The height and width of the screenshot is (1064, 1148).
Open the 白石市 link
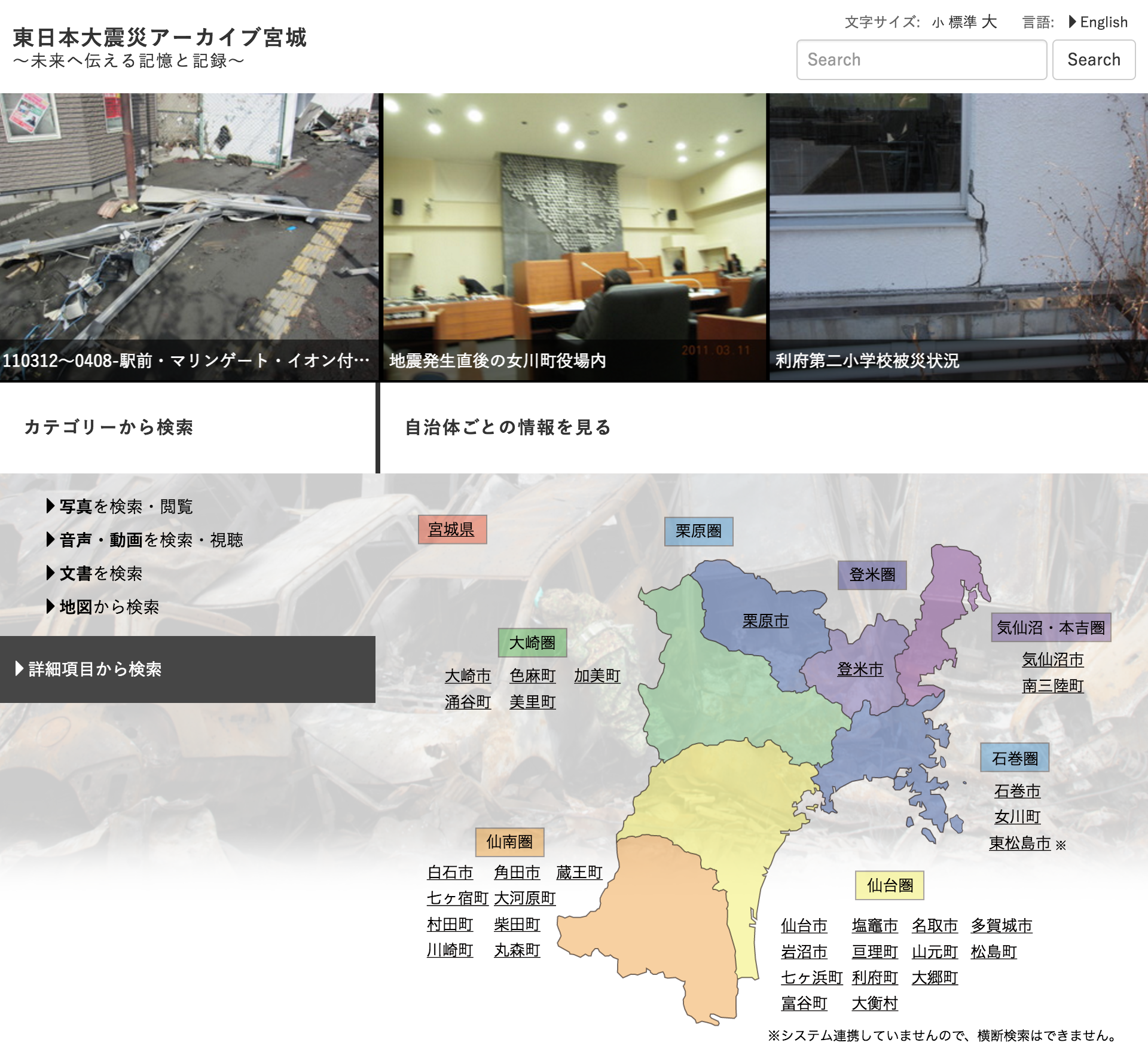[x=450, y=873]
